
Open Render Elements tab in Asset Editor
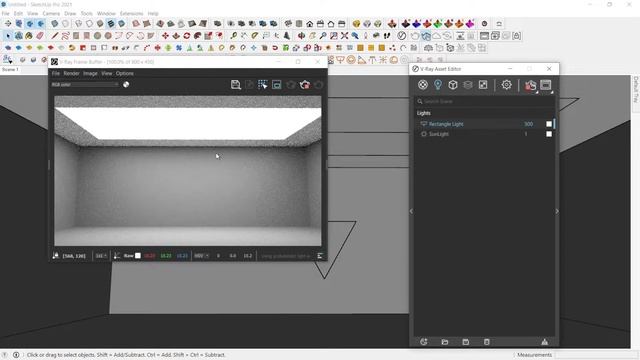point(468,84)
